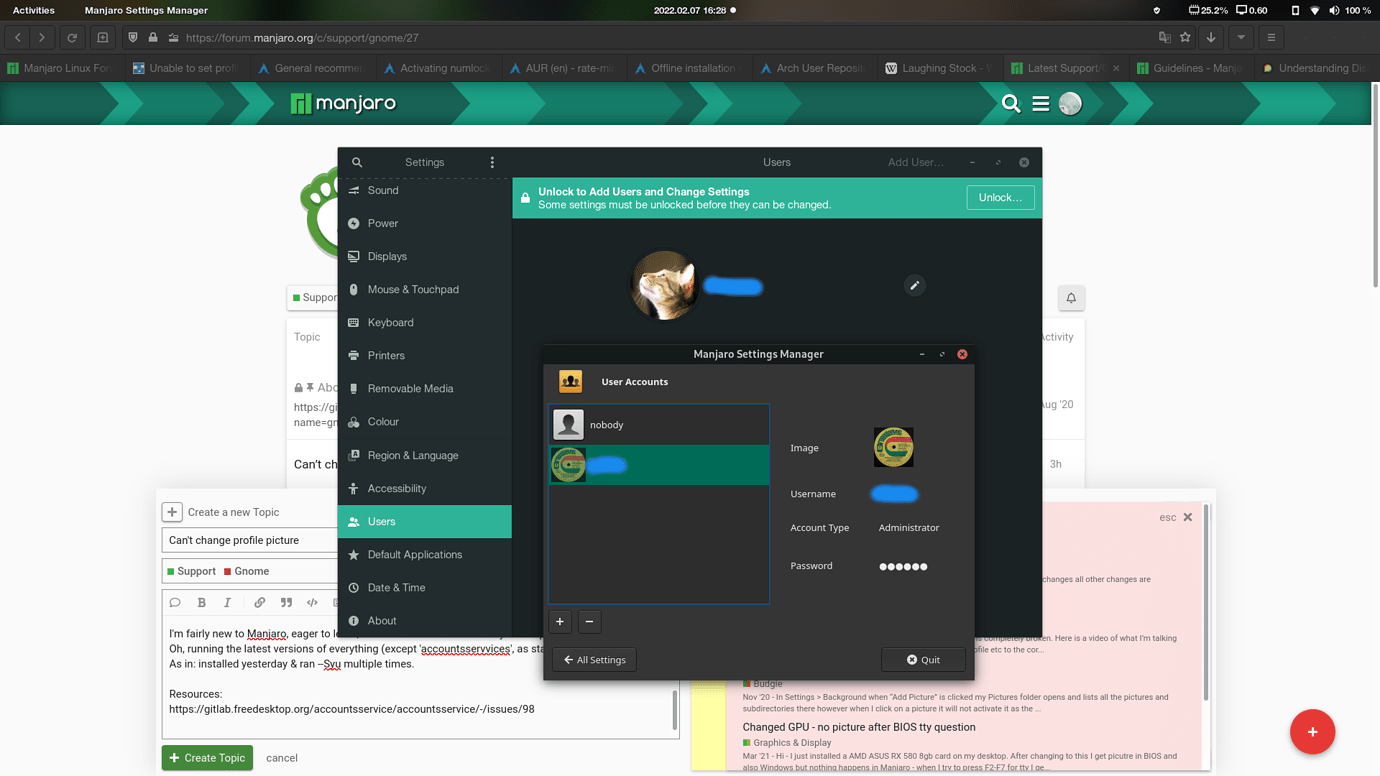1380x776 pixels.
Task: Open About in Settings sidebar
Action: pyautogui.click(x=425, y=620)
